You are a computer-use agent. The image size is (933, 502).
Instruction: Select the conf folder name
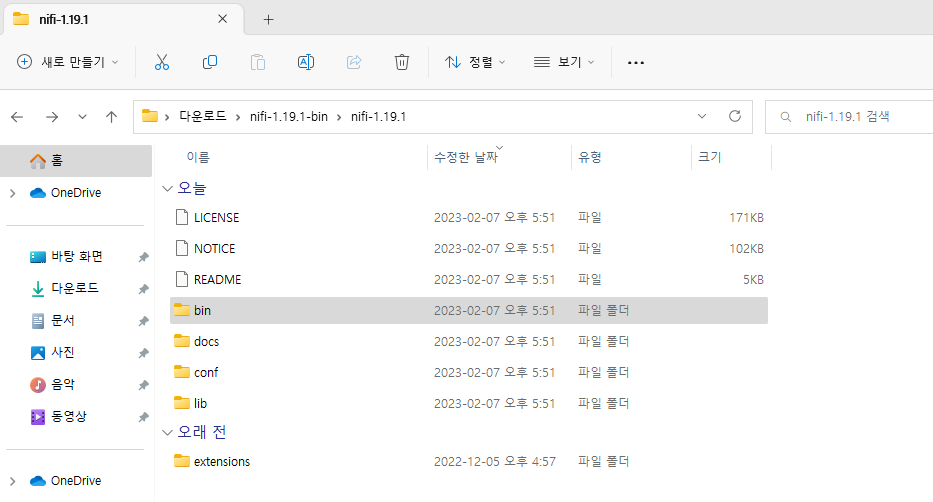coord(206,372)
